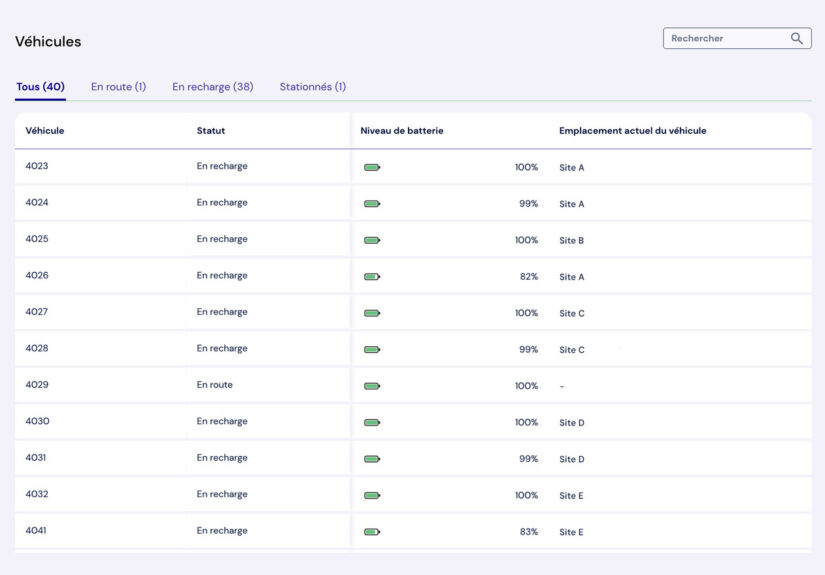Sort by Véhicule column header

(x=45, y=131)
